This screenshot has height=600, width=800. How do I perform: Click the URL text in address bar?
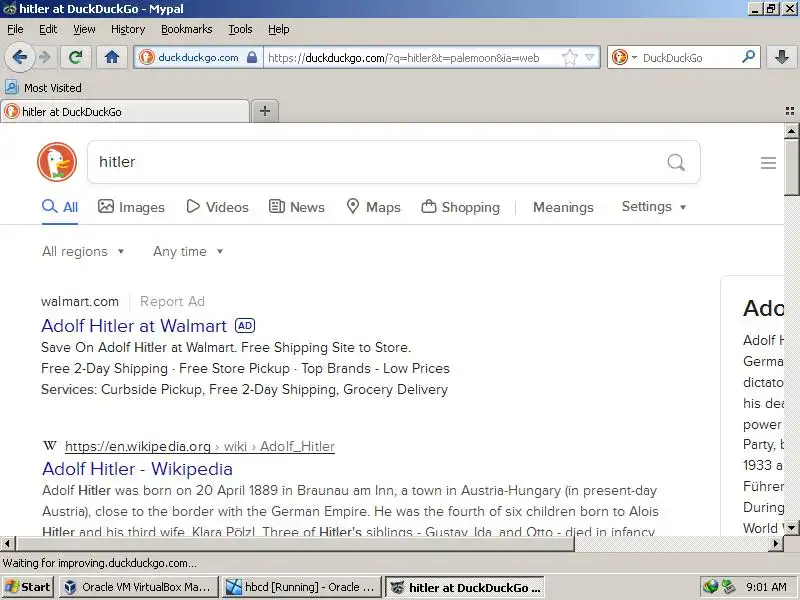point(404,58)
